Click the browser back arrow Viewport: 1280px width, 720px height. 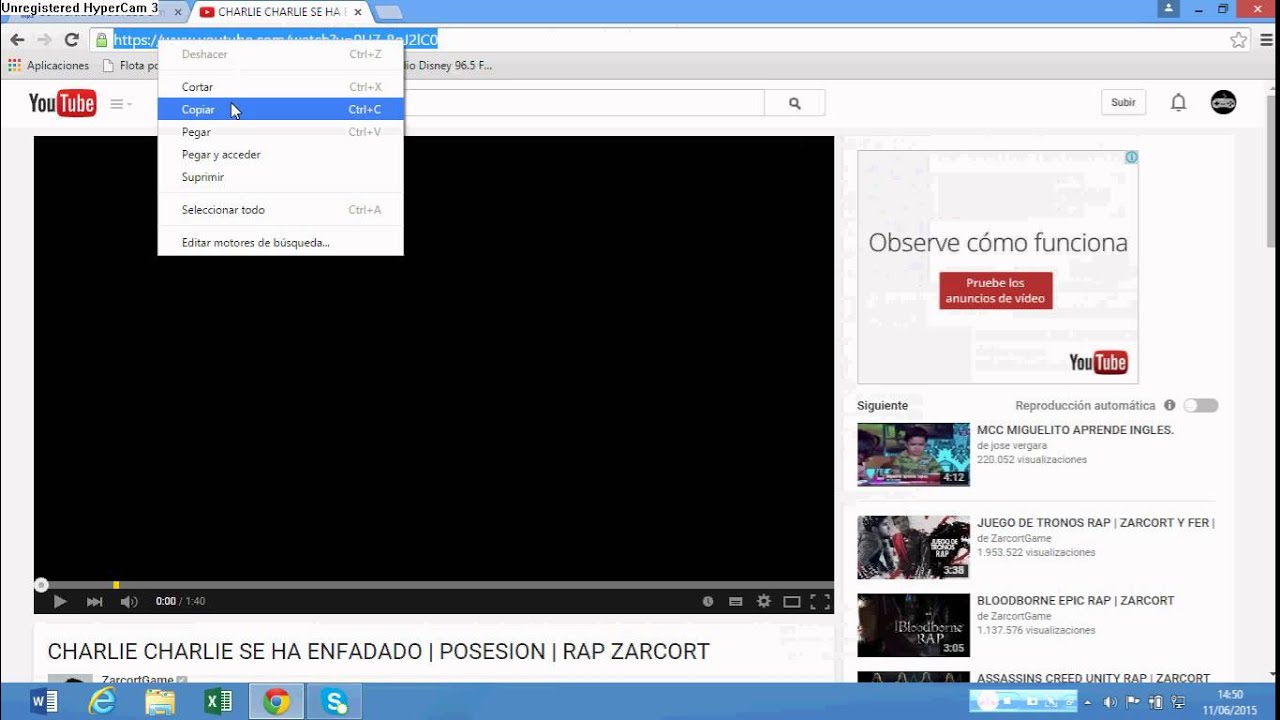[x=17, y=40]
